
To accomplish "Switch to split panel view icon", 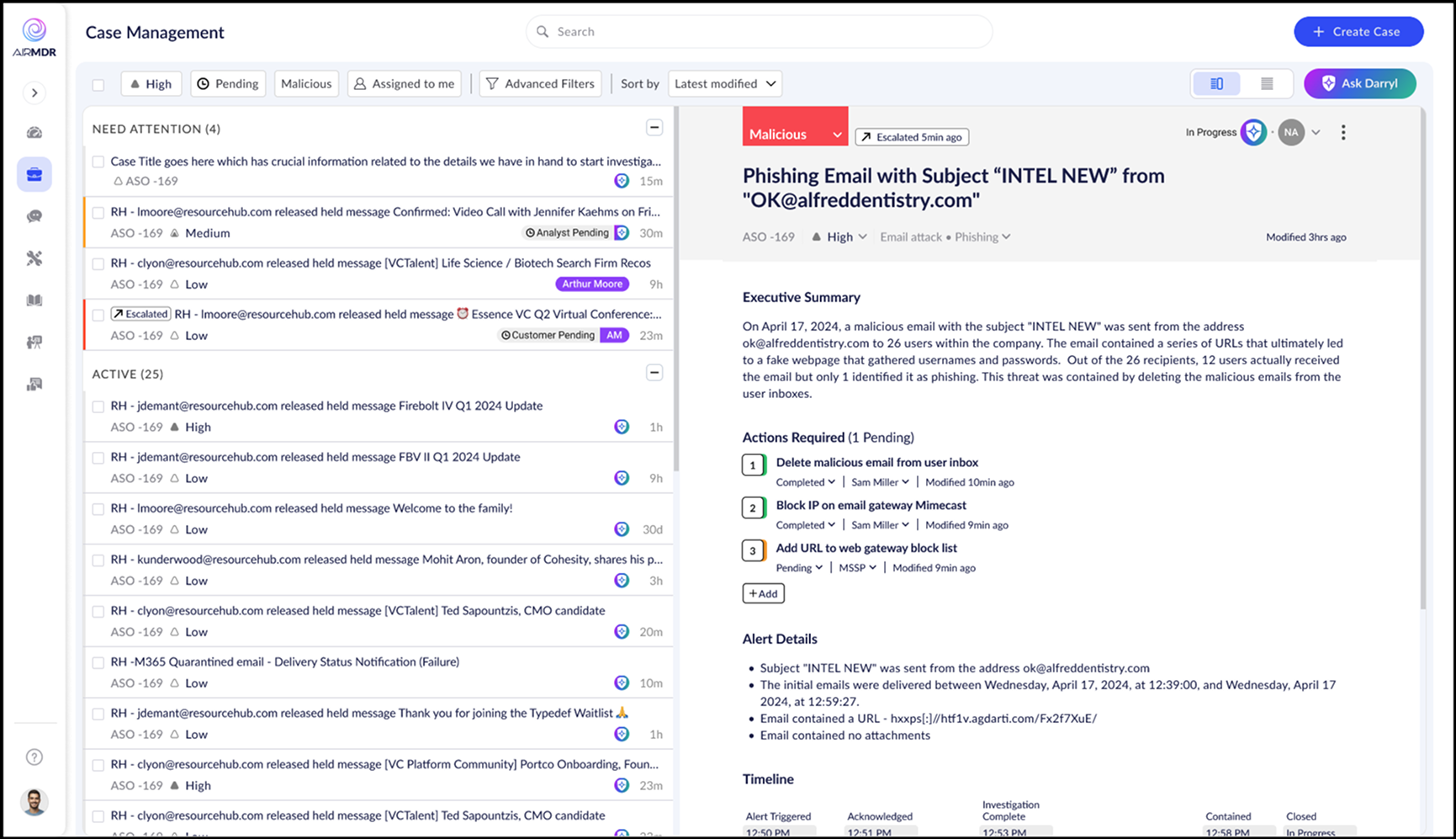I will [1216, 83].
